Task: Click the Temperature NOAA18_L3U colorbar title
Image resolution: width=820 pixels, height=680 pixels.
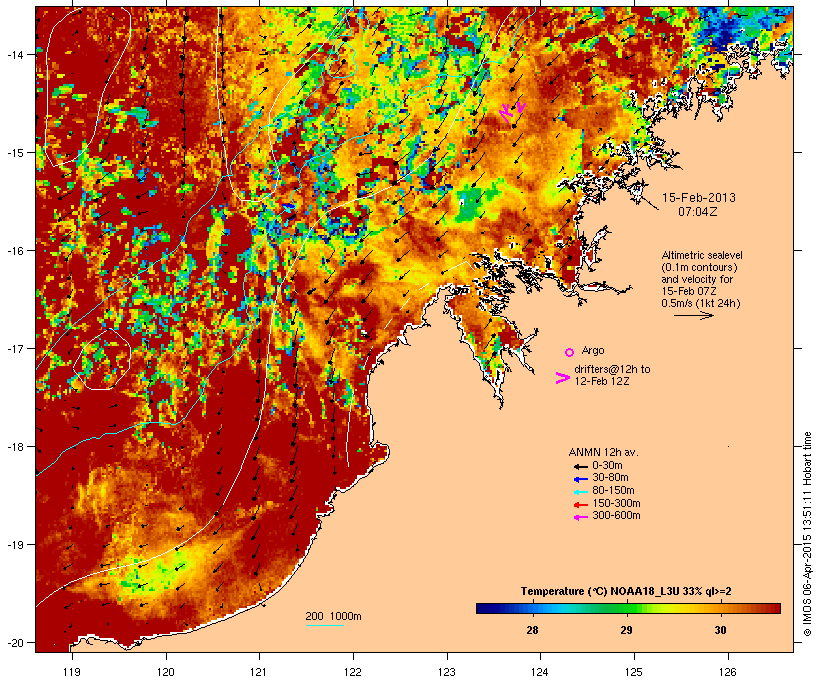Action: [x=626, y=592]
